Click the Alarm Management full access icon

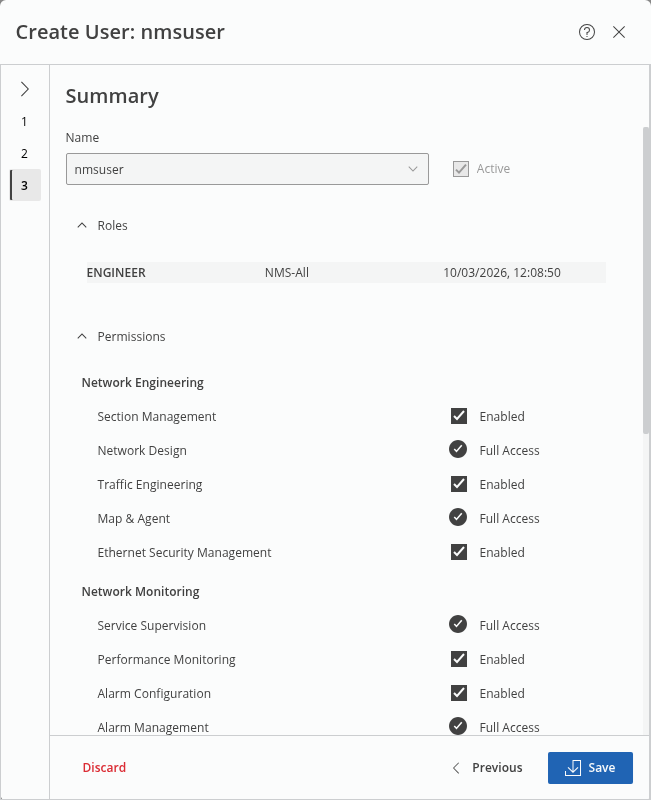459,727
